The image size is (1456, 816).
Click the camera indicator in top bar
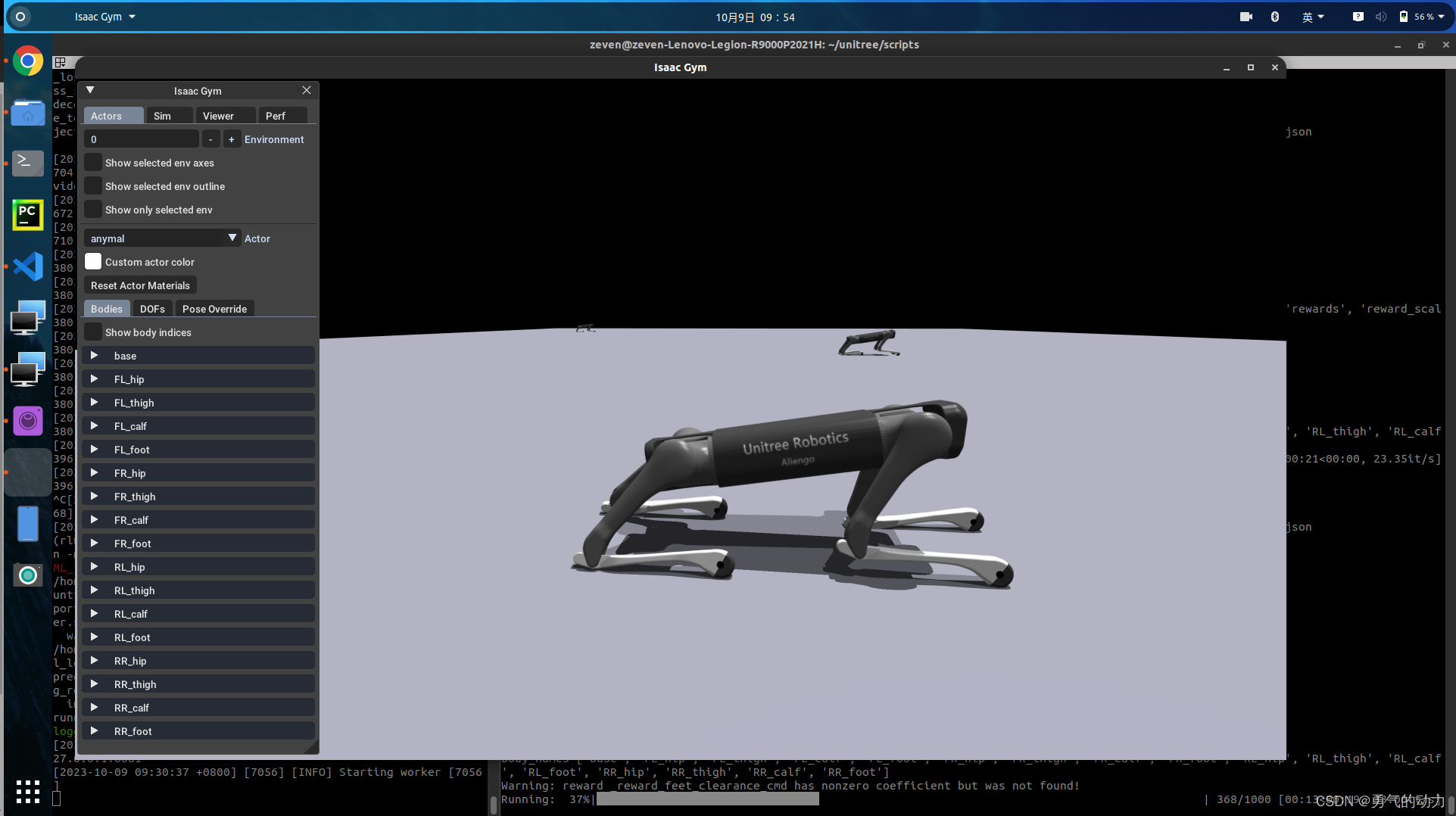point(1246,17)
